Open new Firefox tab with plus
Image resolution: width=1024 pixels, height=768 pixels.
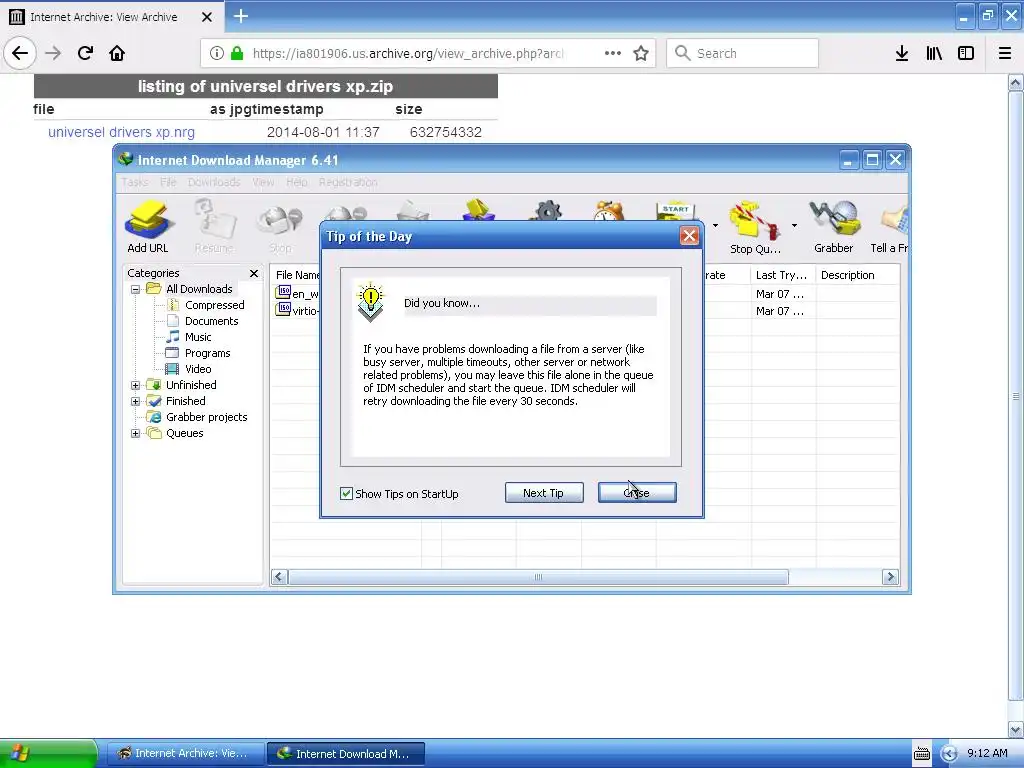tap(241, 16)
